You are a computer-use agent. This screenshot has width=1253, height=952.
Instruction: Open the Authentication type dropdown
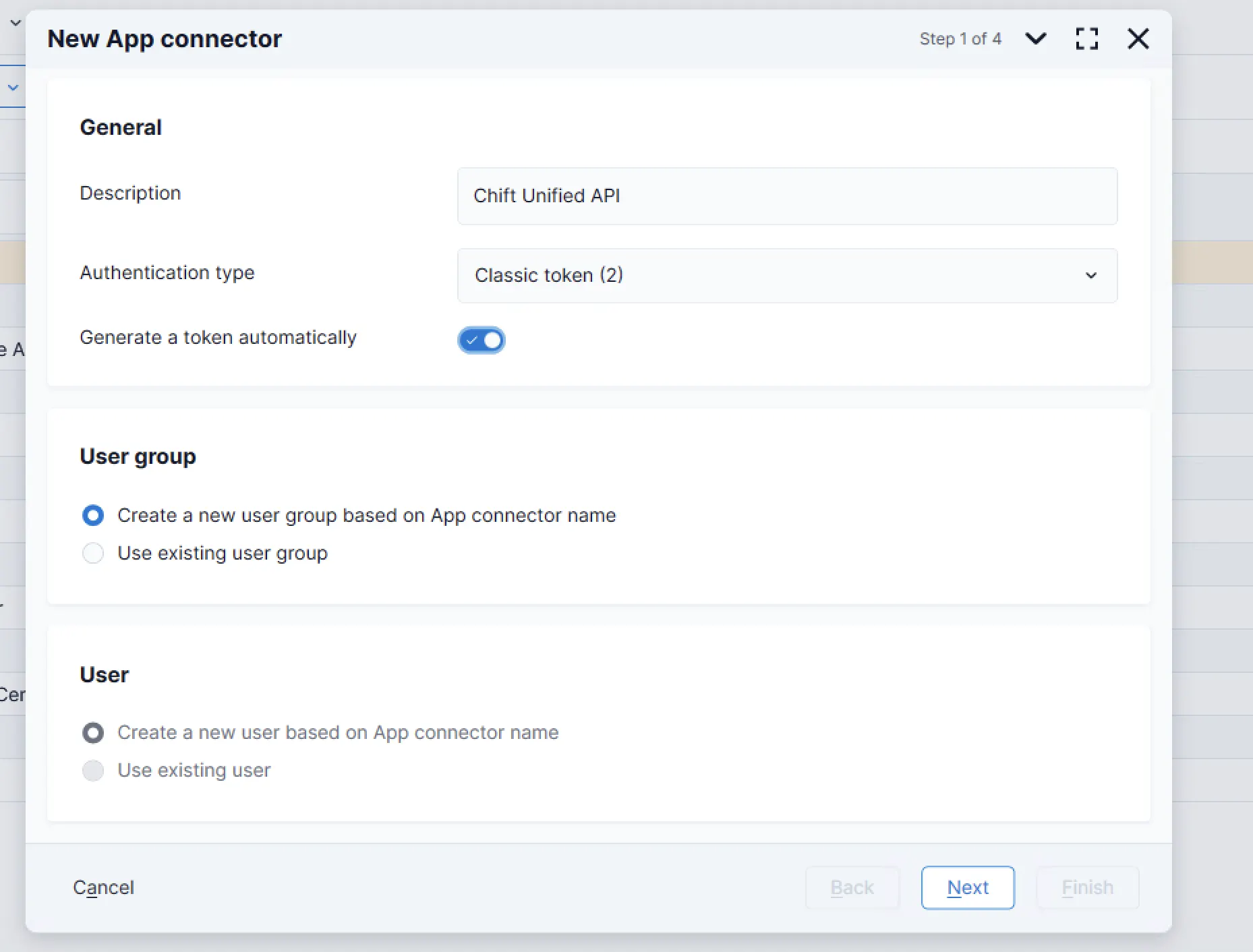pos(786,275)
